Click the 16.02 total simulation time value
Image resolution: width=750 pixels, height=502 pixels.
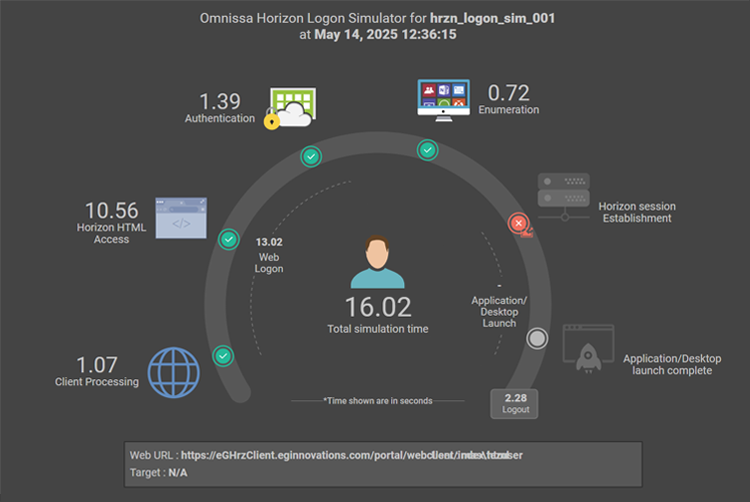click(378, 307)
